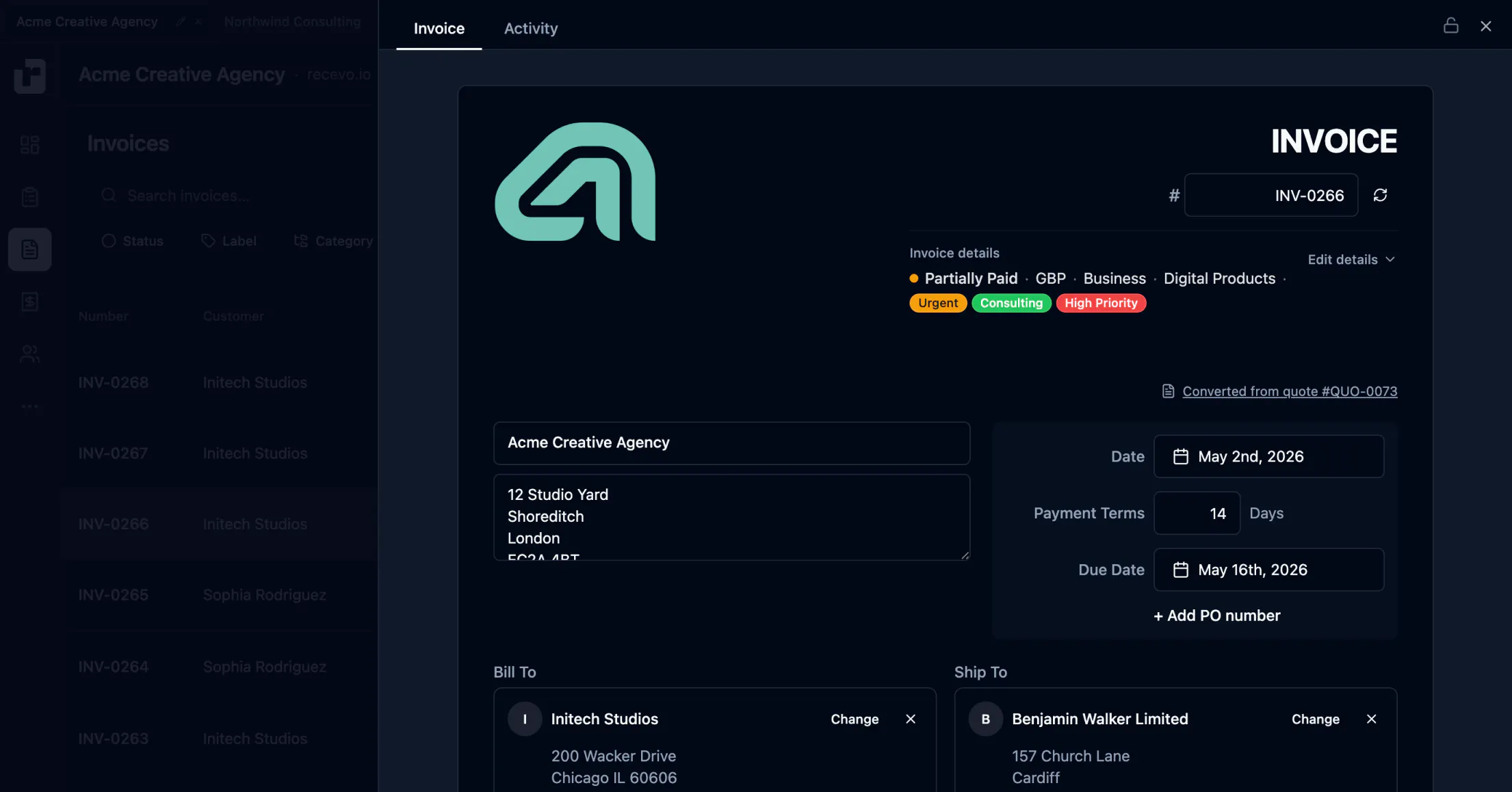Image resolution: width=1512 pixels, height=792 pixels.
Task: Select the Northwind Consulting workspace tab
Action: 292,21
